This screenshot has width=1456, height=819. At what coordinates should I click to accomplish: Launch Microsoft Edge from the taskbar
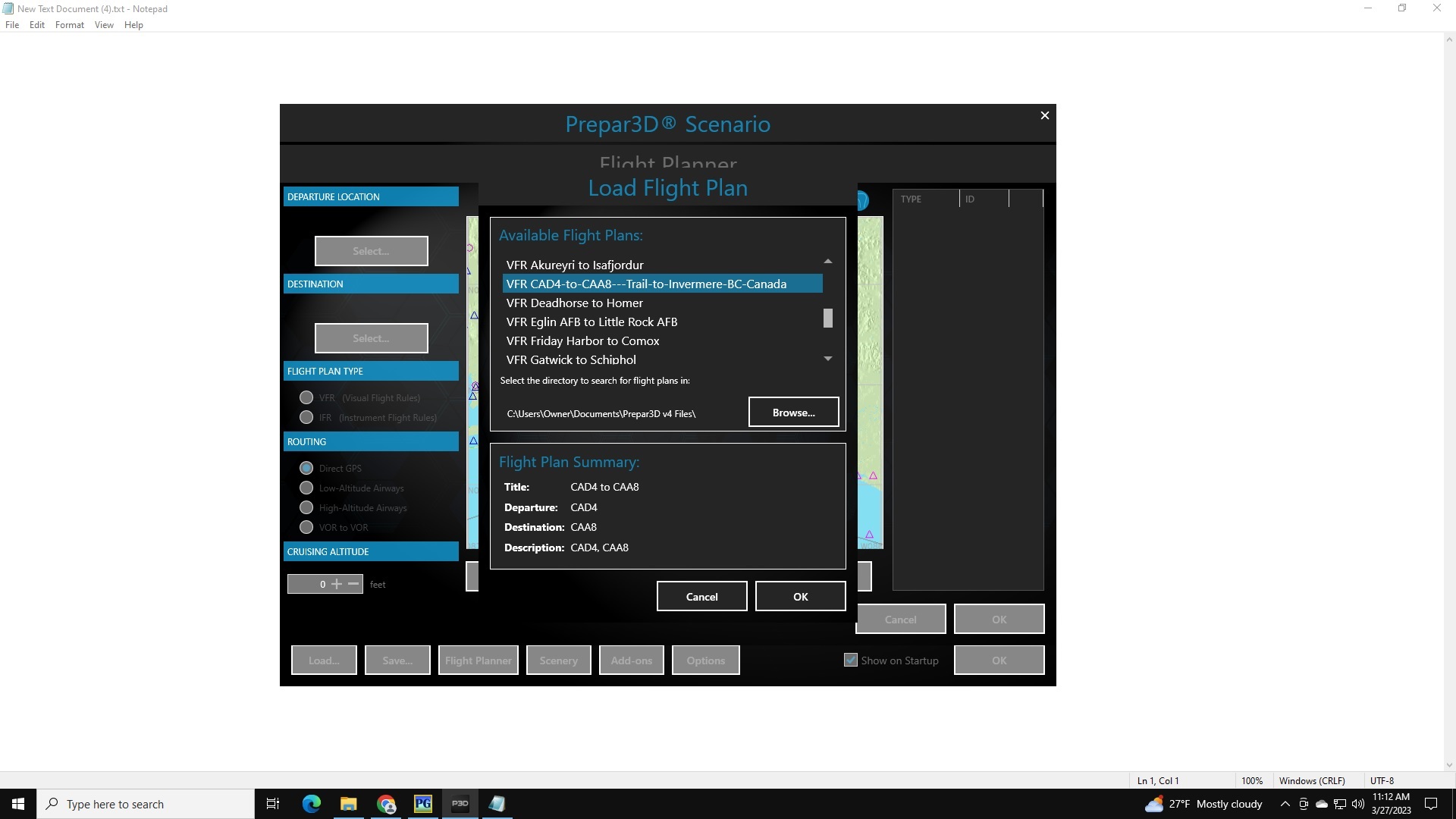[312, 804]
